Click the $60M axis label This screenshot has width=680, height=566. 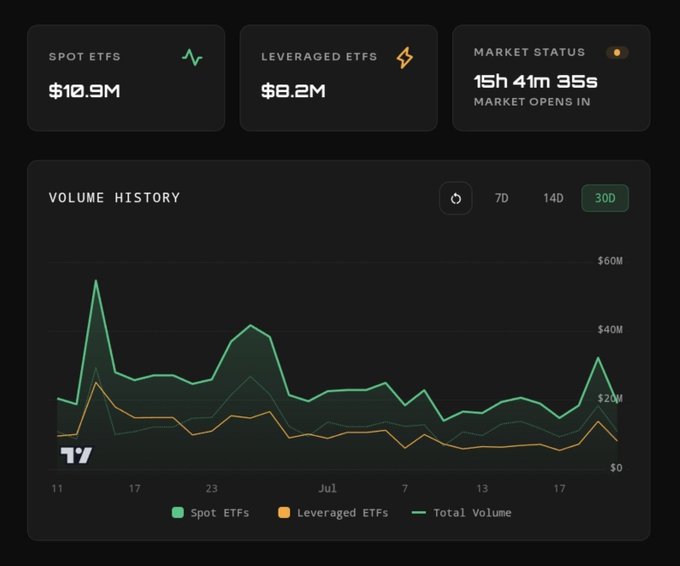click(610, 261)
